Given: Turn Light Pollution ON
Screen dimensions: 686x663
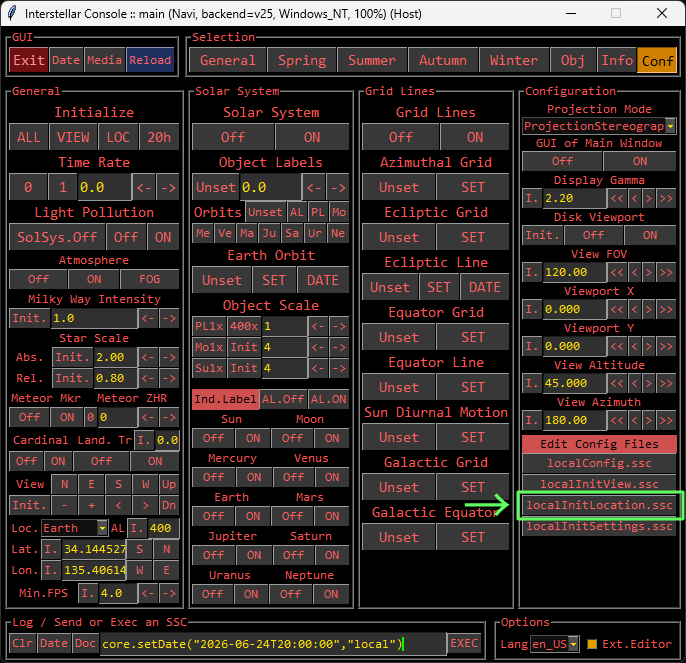Looking at the screenshot, I should point(163,237).
